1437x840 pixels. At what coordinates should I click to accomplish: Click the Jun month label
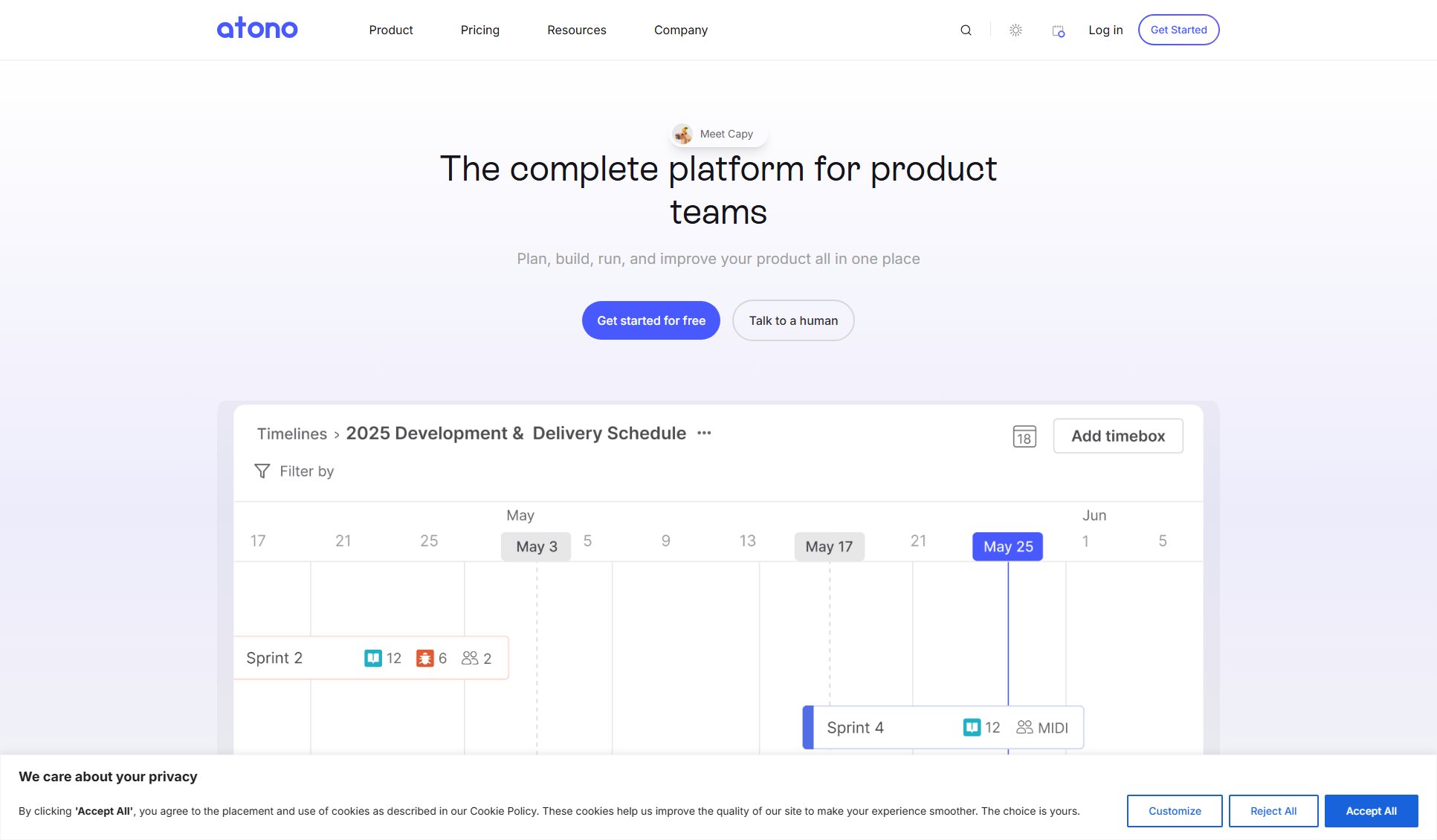click(x=1094, y=515)
